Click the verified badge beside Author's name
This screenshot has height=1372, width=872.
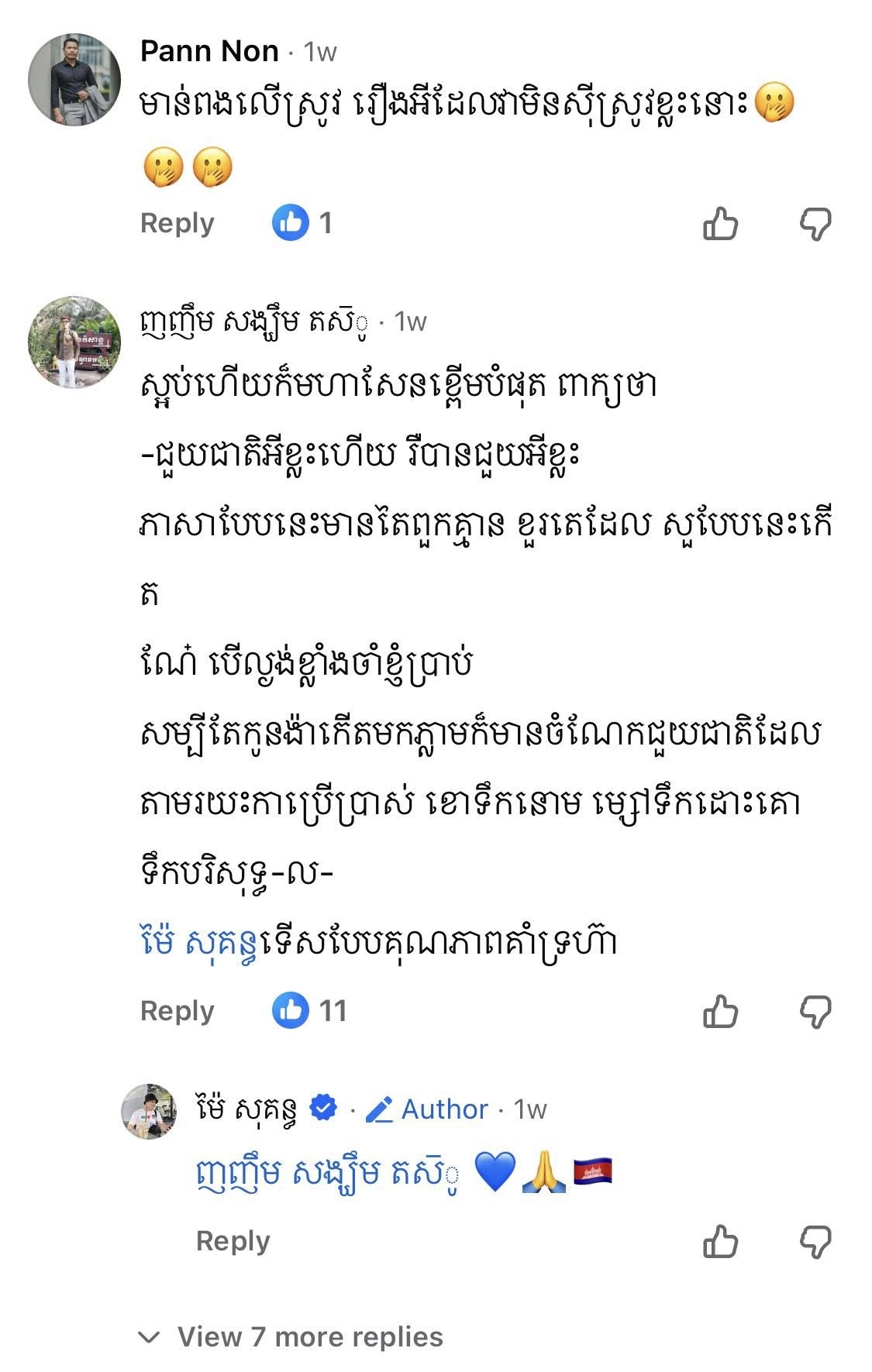tap(323, 1109)
